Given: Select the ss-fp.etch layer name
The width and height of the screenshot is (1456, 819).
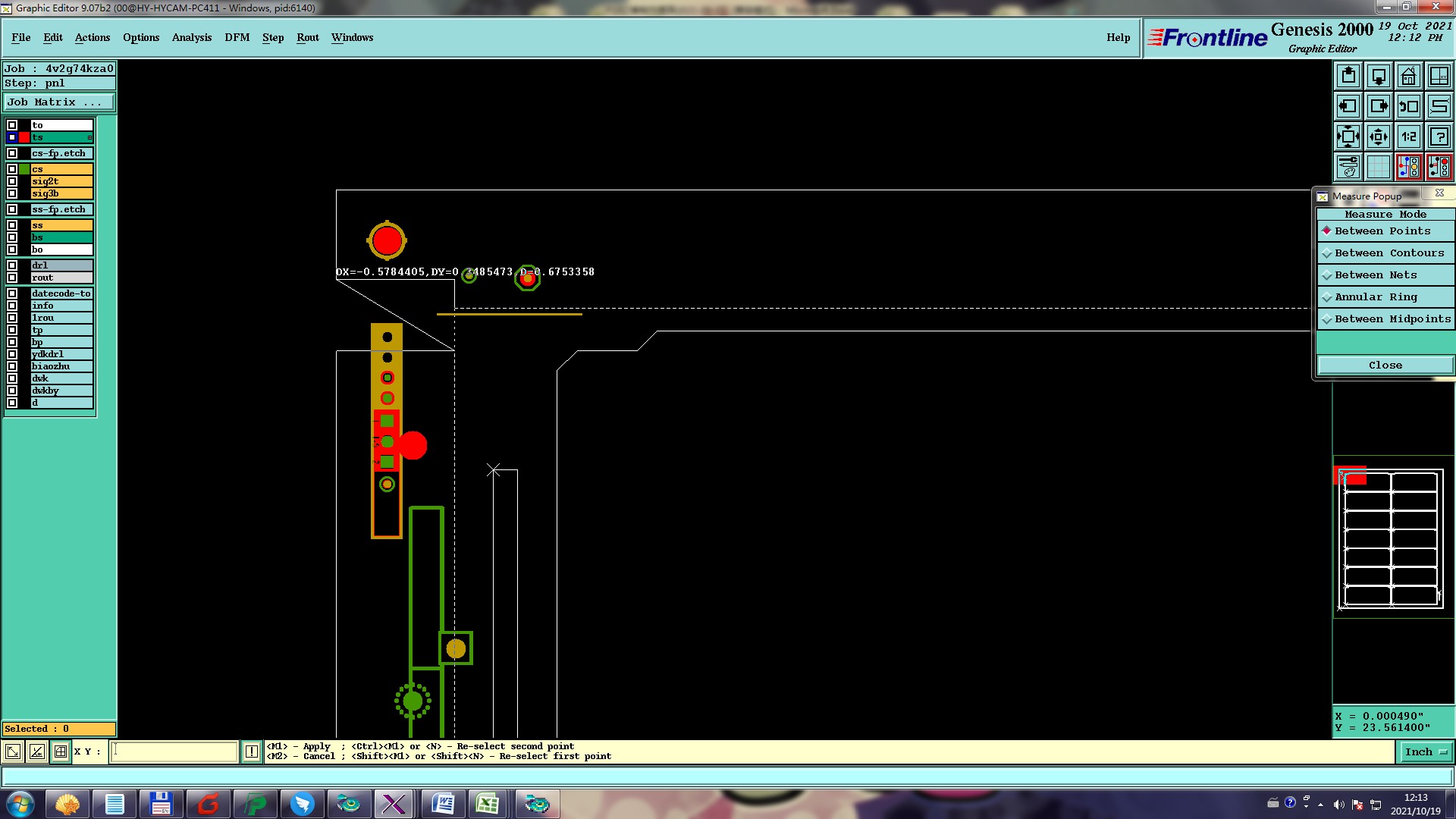Looking at the screenshot, I should click(61, 209).
